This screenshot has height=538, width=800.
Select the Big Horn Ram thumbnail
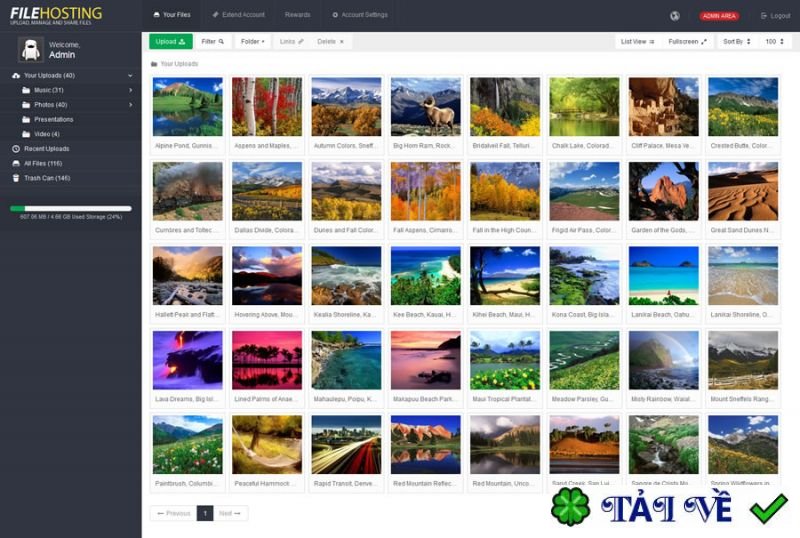426,107
